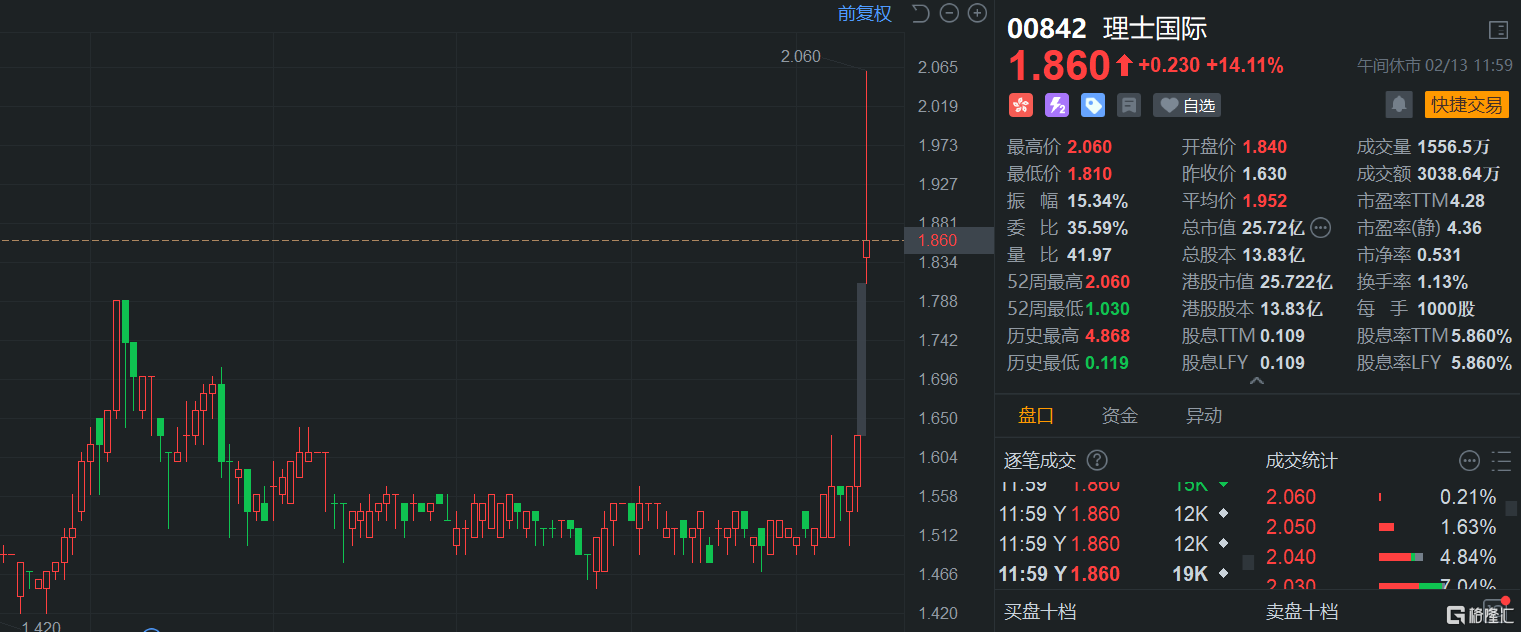Zoom in the chart with the plus icon

(977, 13)
